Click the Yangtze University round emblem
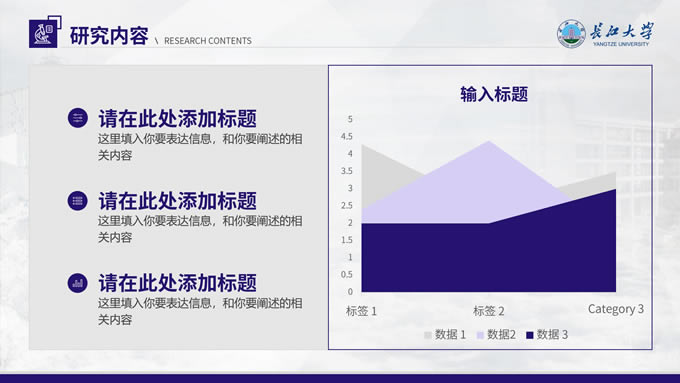This screenshot has height=383, width=680. (571, 34)
